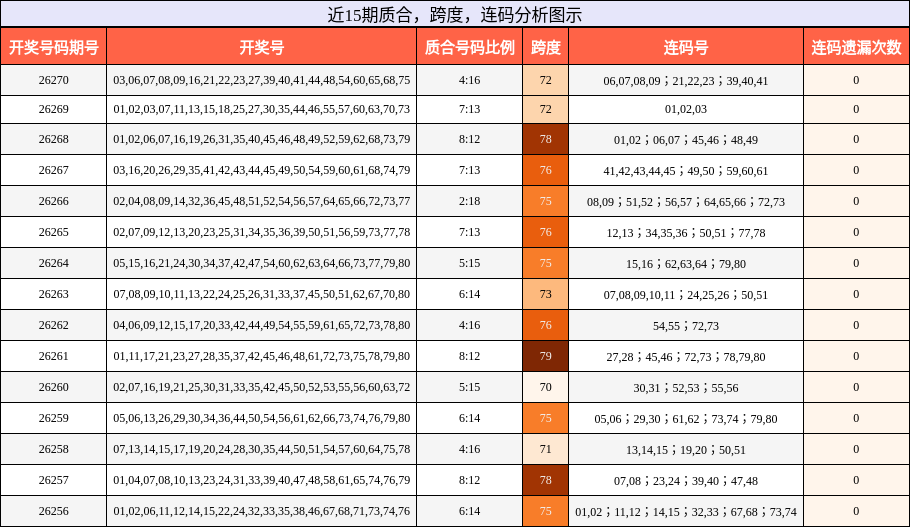910x527 pixels.
Task: Select issue number 26269
Action: pos(53,109)
